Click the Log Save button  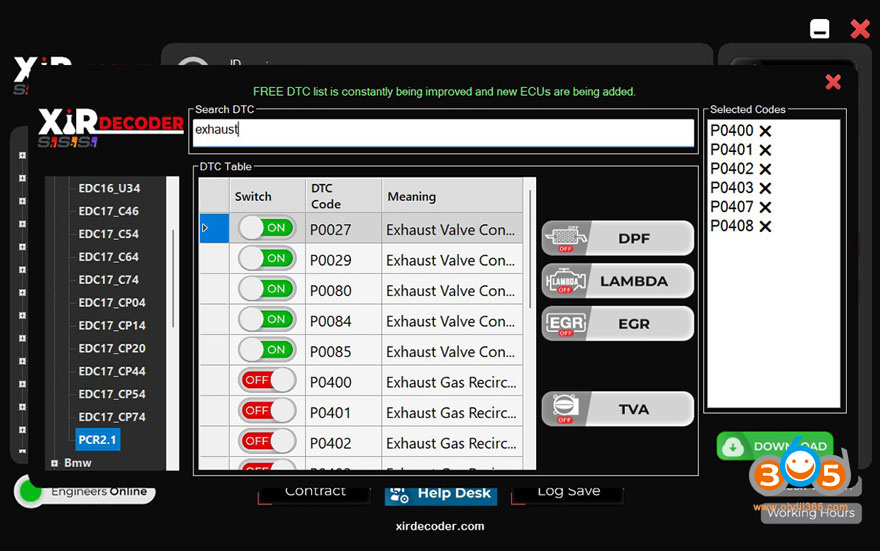(569, 493)
